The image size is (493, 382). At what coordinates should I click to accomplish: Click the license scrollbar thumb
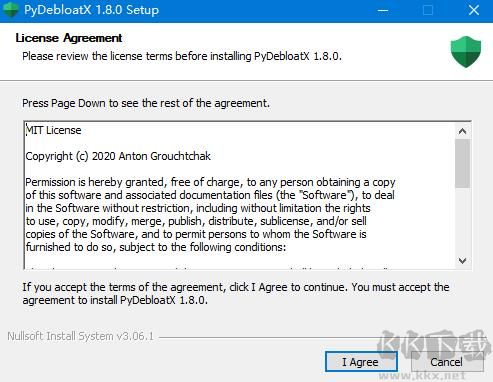coord(462,163)
